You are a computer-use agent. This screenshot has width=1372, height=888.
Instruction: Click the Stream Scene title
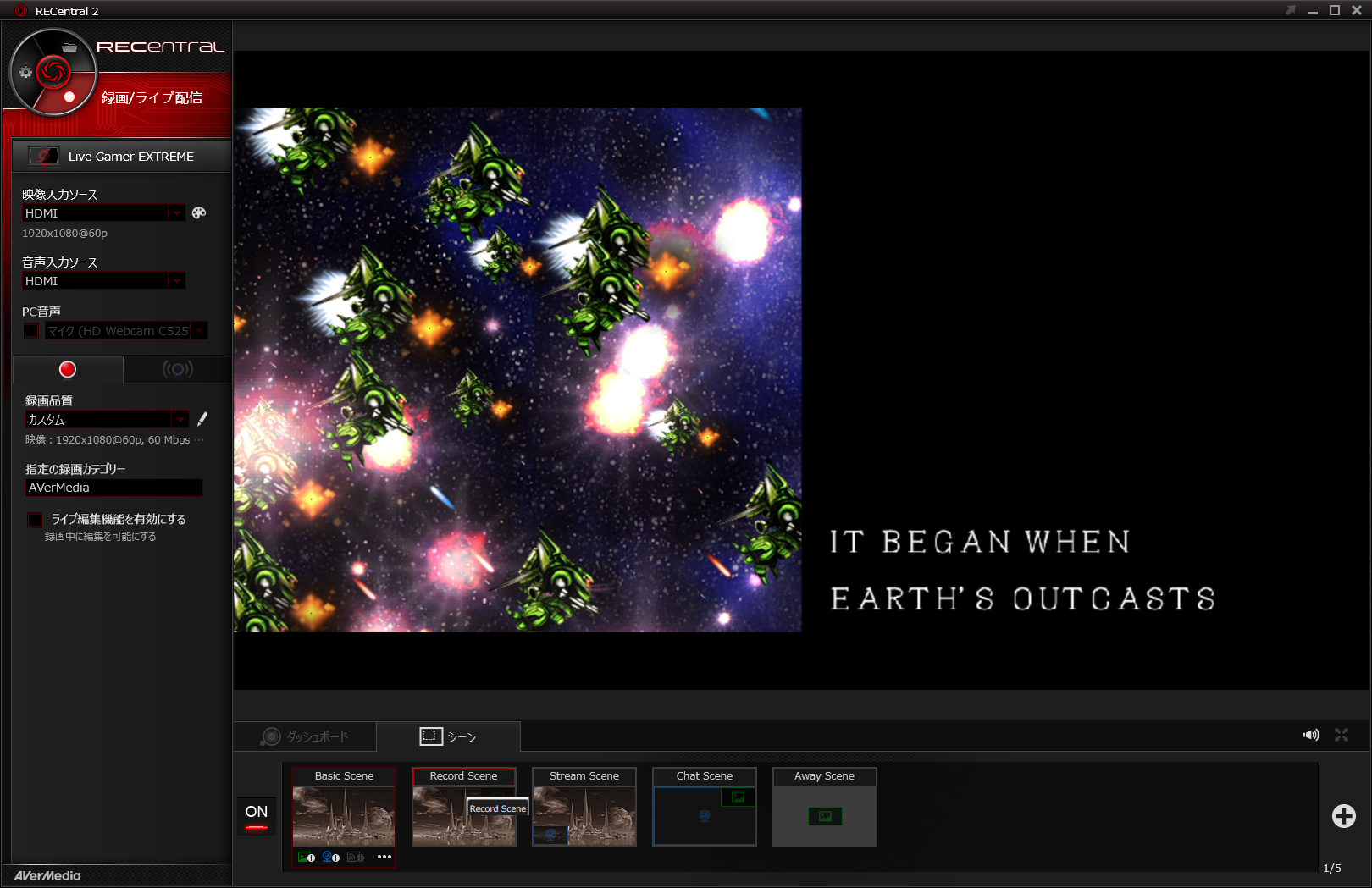[584, 776]
